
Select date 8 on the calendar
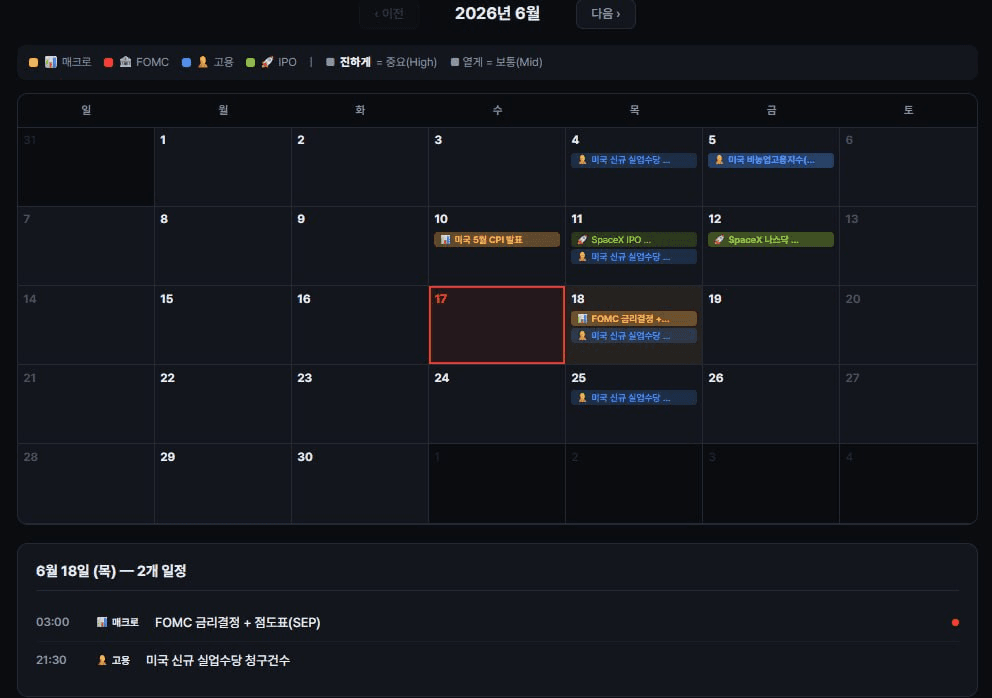223,246
